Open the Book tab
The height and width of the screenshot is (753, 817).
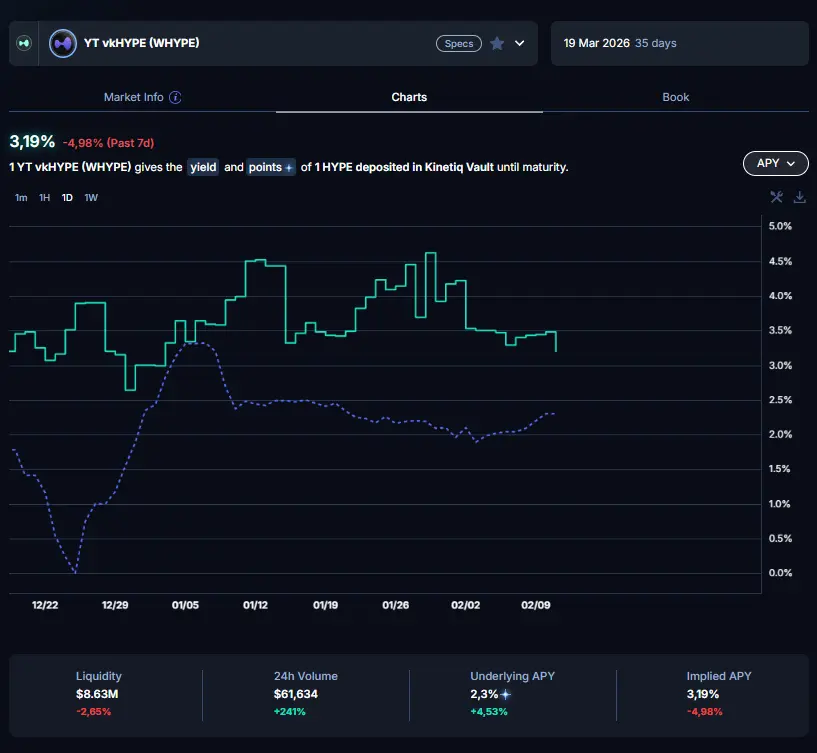click(x=675, y=97)
